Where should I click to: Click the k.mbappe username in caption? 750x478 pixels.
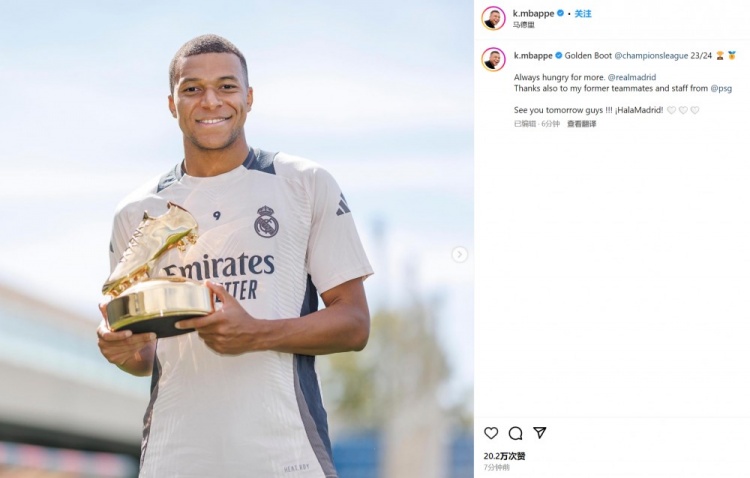[x=533, y=56]
